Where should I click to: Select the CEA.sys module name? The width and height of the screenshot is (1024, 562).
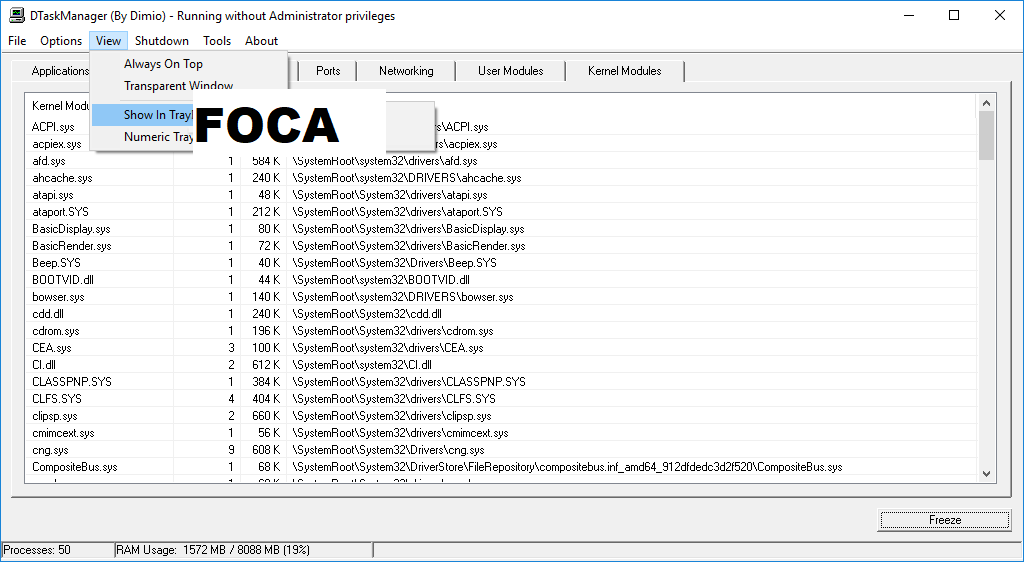(x=52, y=347)
